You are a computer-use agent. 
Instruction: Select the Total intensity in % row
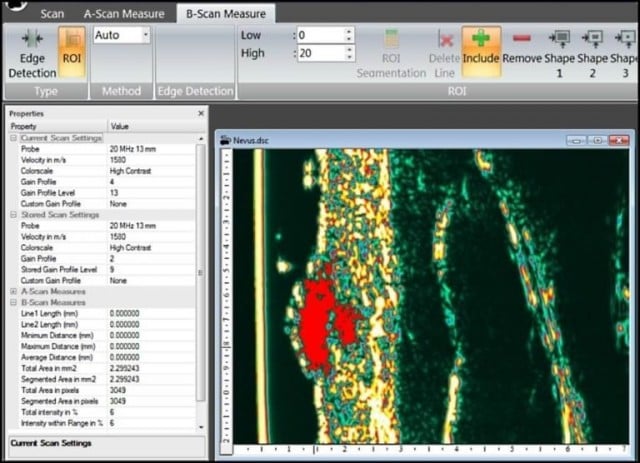pos(102,412)
